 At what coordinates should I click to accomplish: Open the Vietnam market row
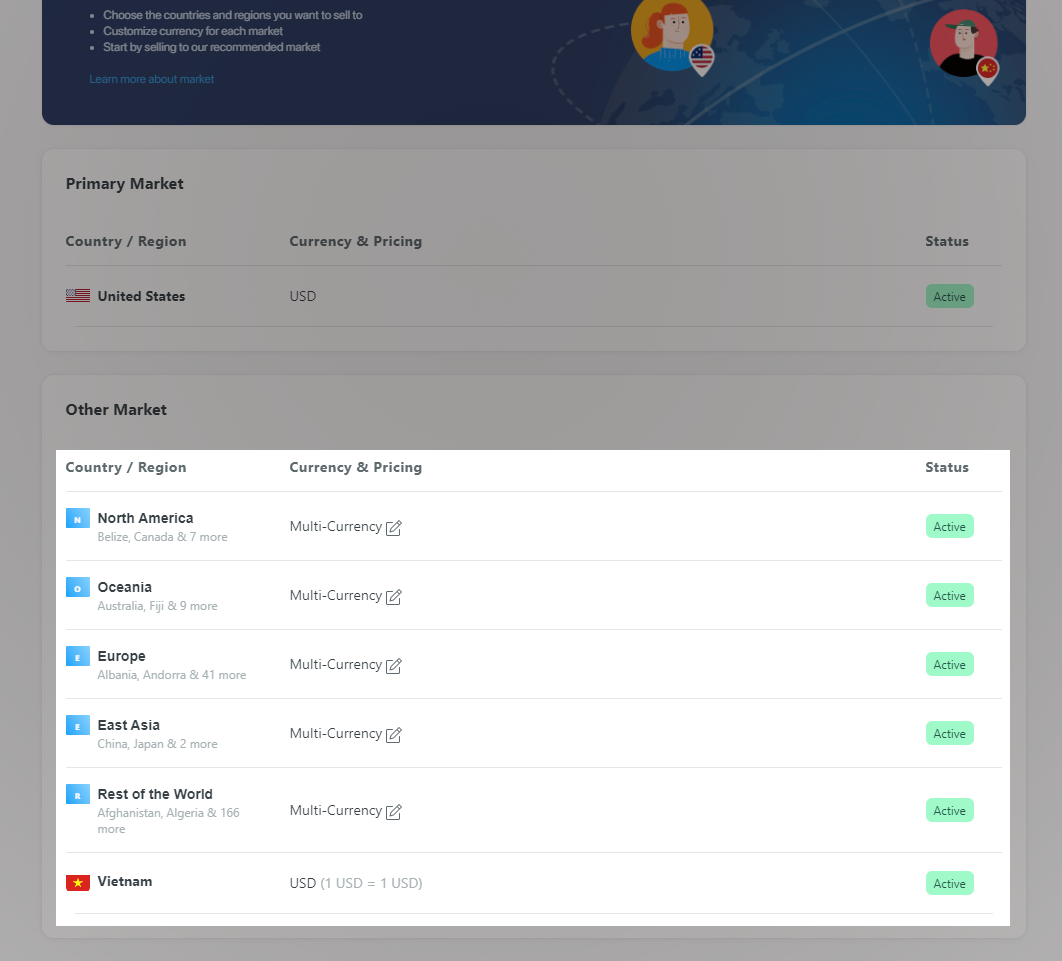(x=534, y=884)
